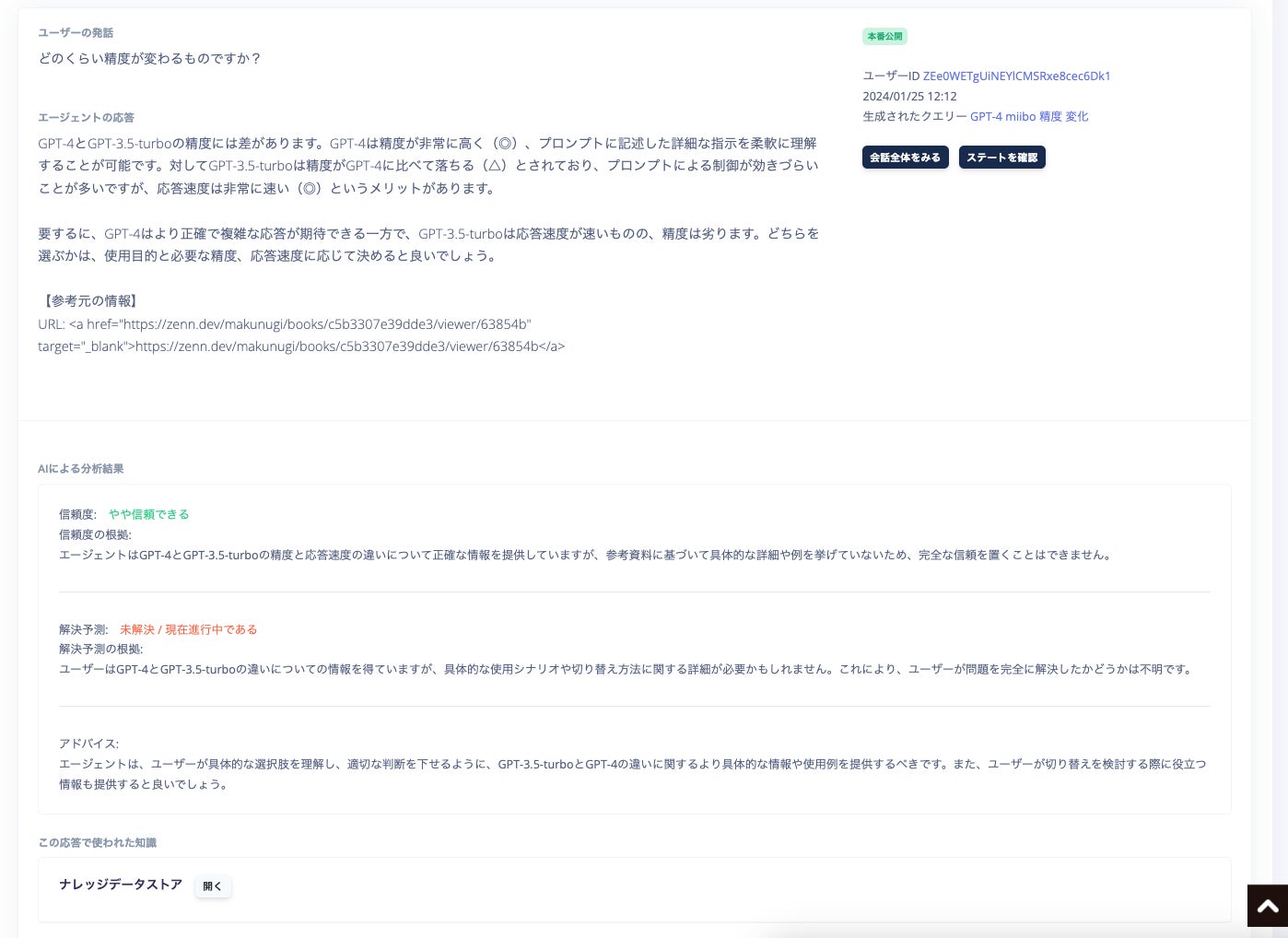Click the エージェントの応答 heading

[87, 118]
